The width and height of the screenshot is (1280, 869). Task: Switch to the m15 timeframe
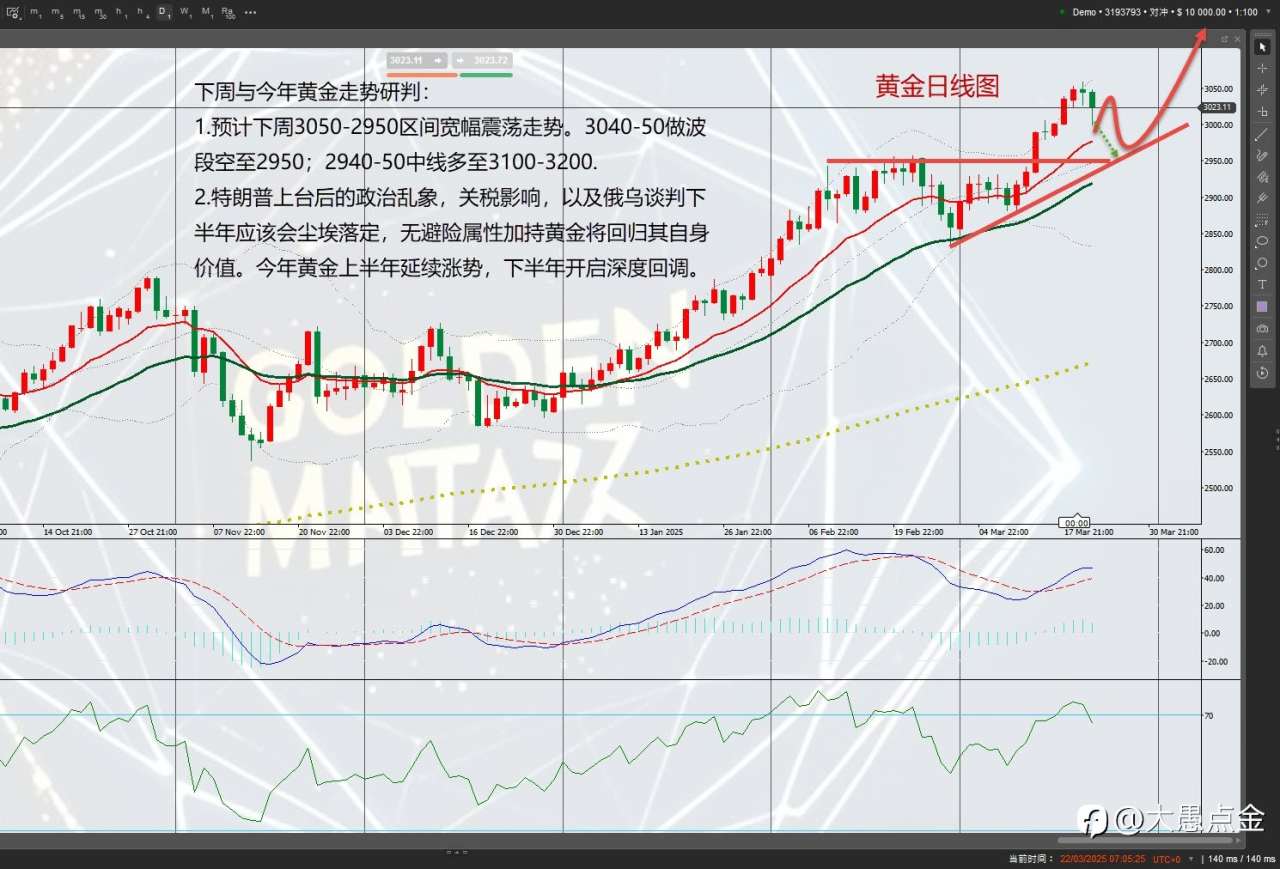[x=79, y=12]
